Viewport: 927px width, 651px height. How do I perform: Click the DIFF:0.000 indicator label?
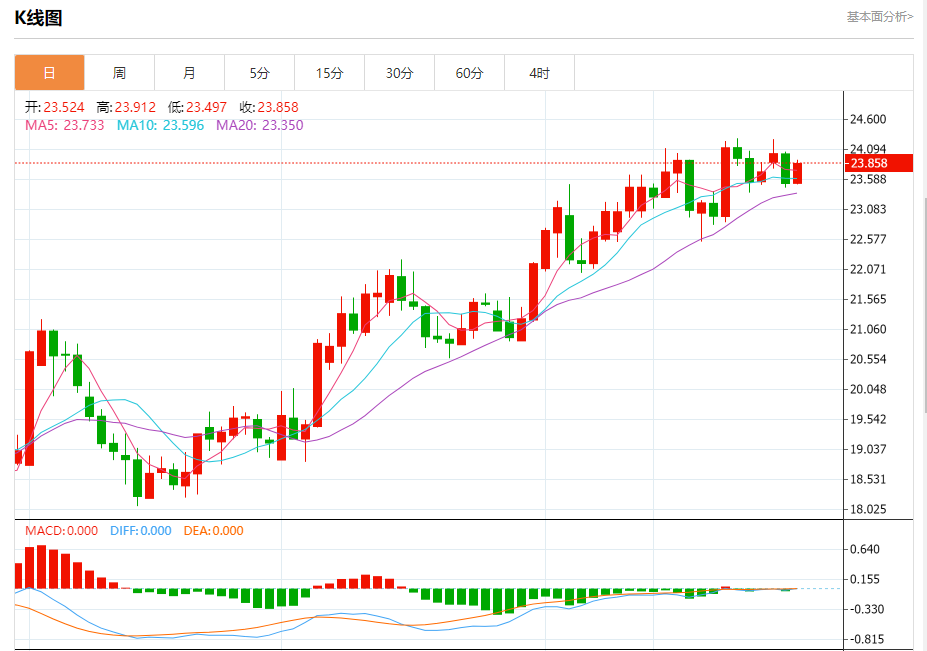tap(141, 531)
